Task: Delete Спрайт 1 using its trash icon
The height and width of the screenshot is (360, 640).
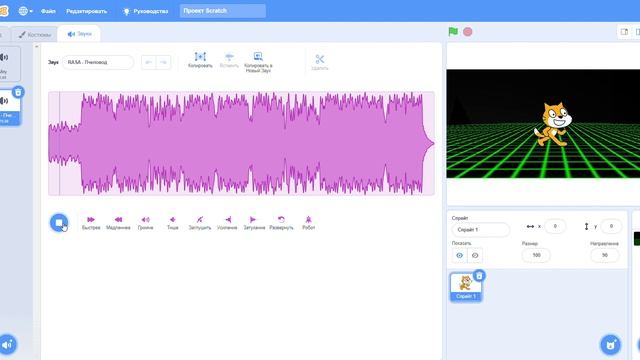Action: point(479,276)
